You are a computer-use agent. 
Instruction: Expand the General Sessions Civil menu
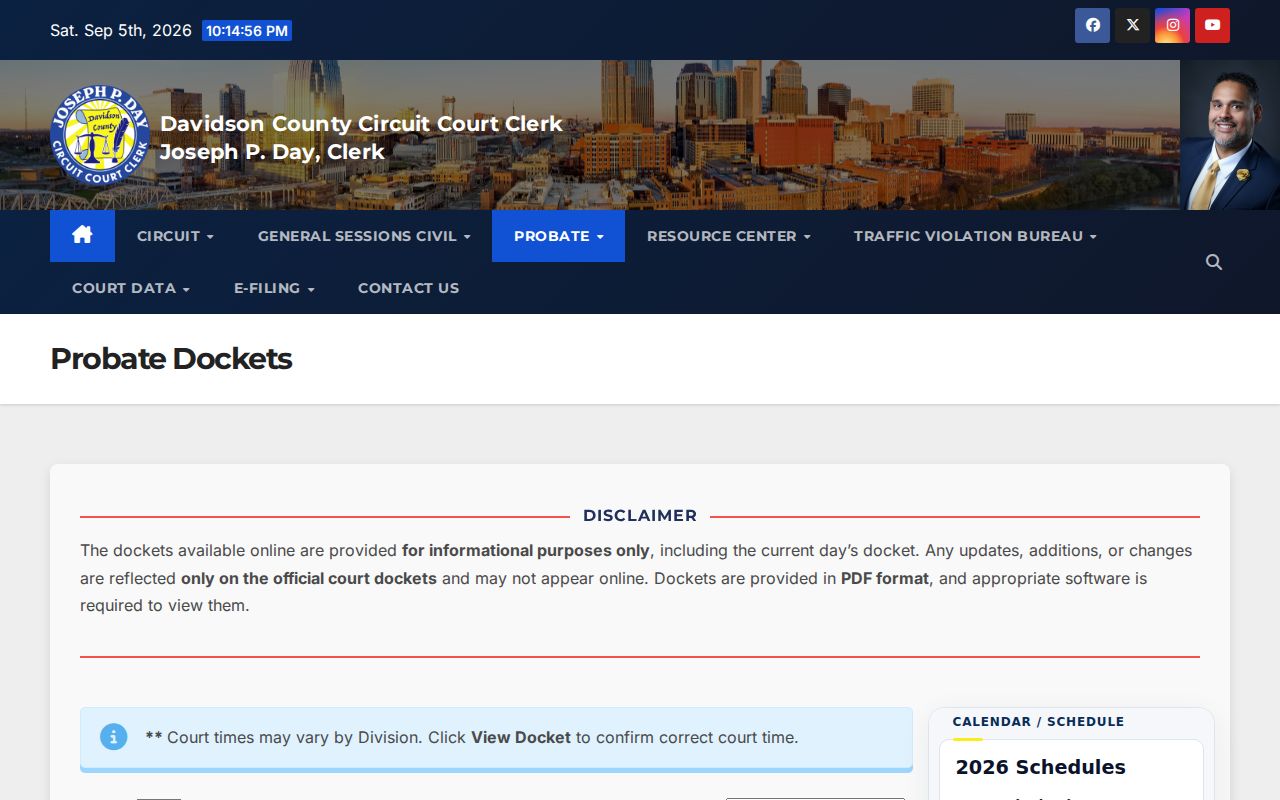[x=364, y=236]
